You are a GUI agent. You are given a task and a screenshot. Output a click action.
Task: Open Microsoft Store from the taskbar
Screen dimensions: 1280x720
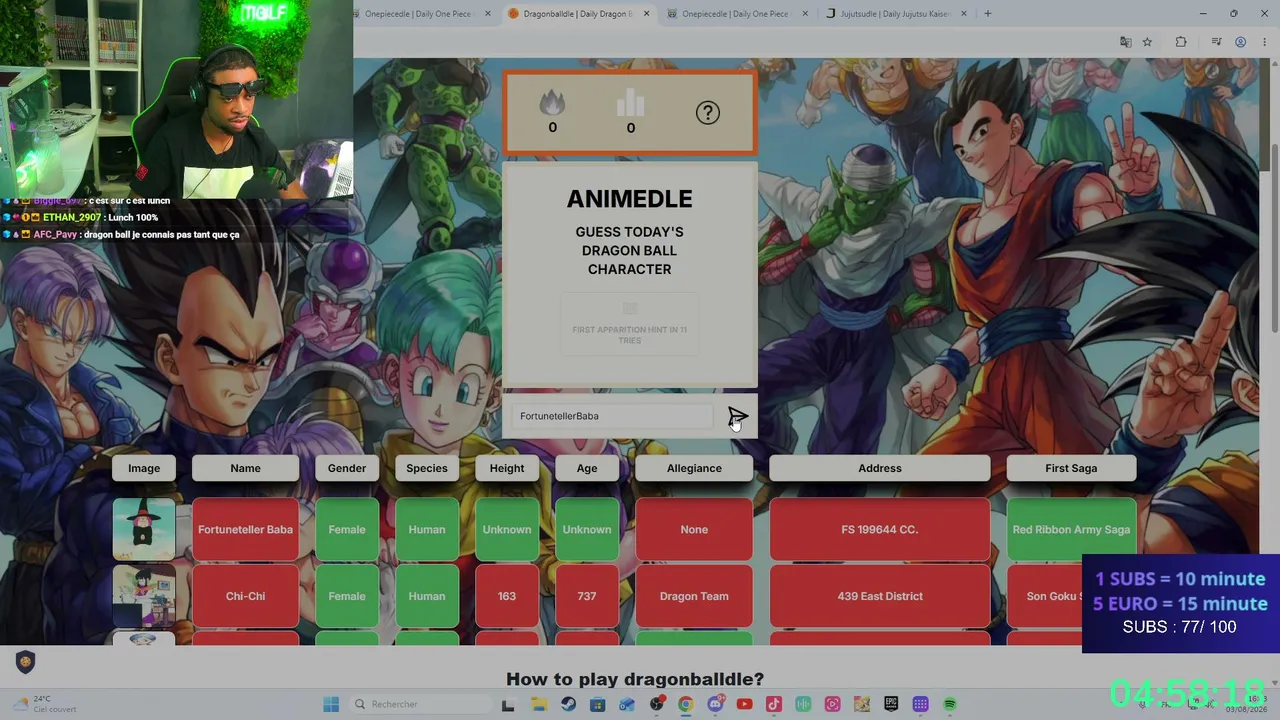(598, 704)
